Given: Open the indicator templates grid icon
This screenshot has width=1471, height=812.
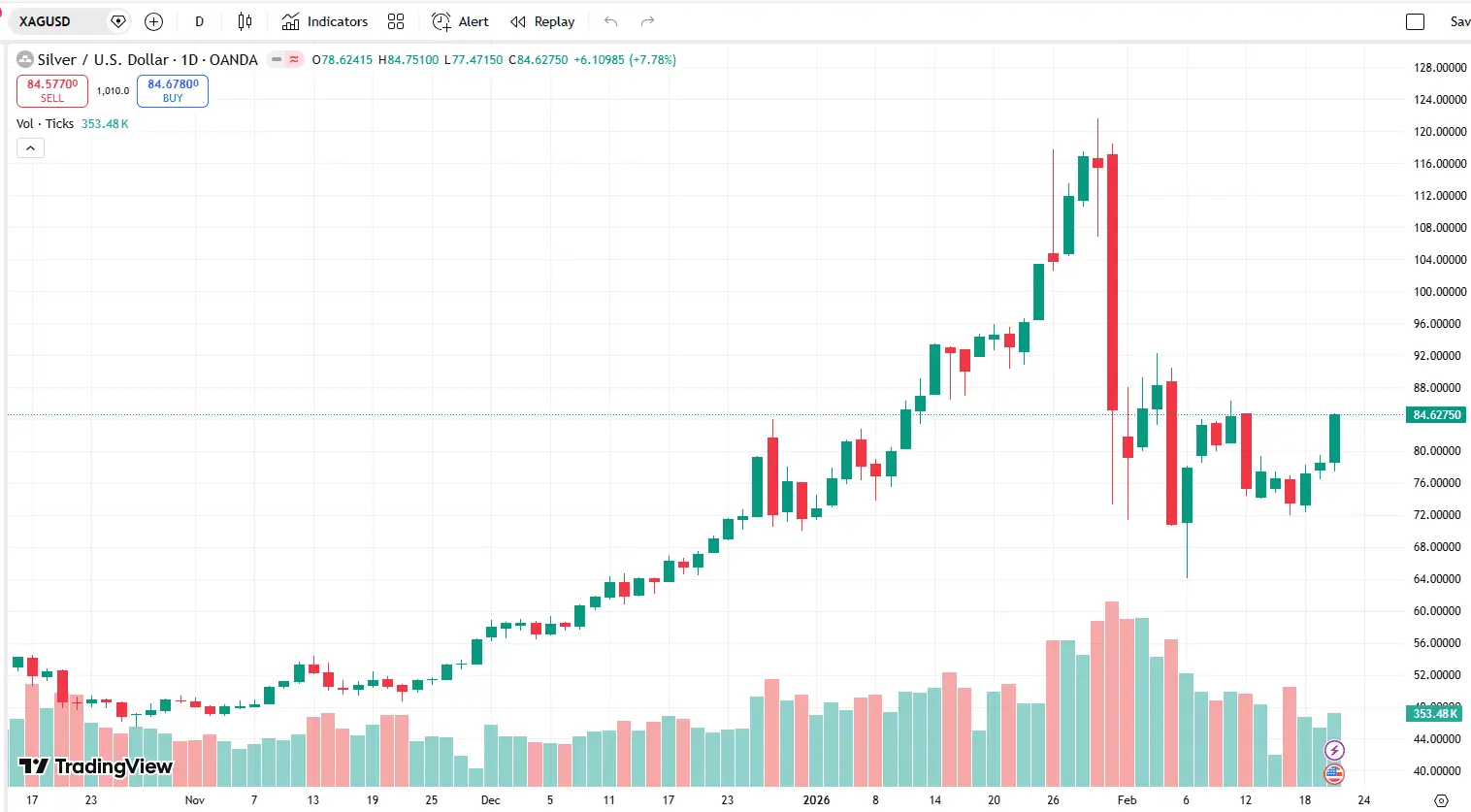Looking at the screenshot, I should [396, 21].
